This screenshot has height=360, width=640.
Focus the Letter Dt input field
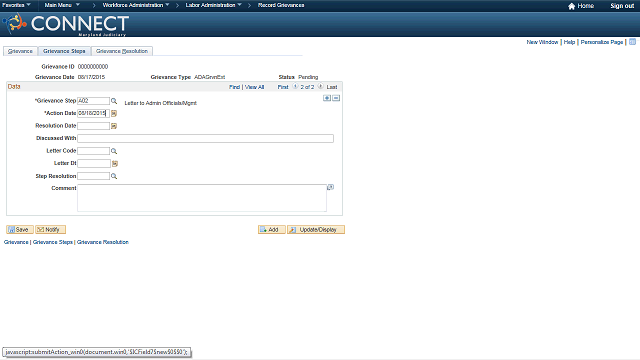click(94, 164)
